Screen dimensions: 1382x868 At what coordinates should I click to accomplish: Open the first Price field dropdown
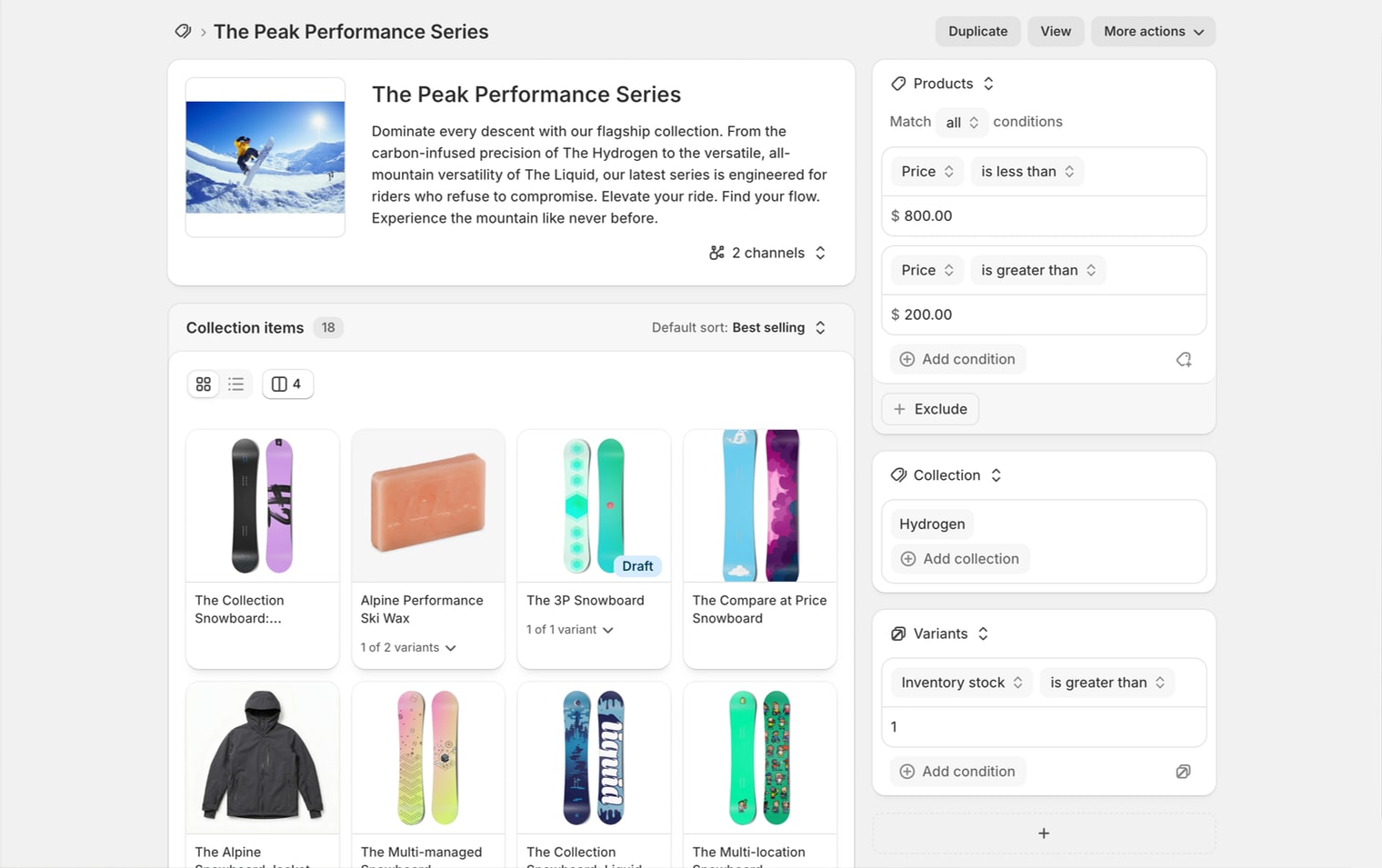pos(927,172)
